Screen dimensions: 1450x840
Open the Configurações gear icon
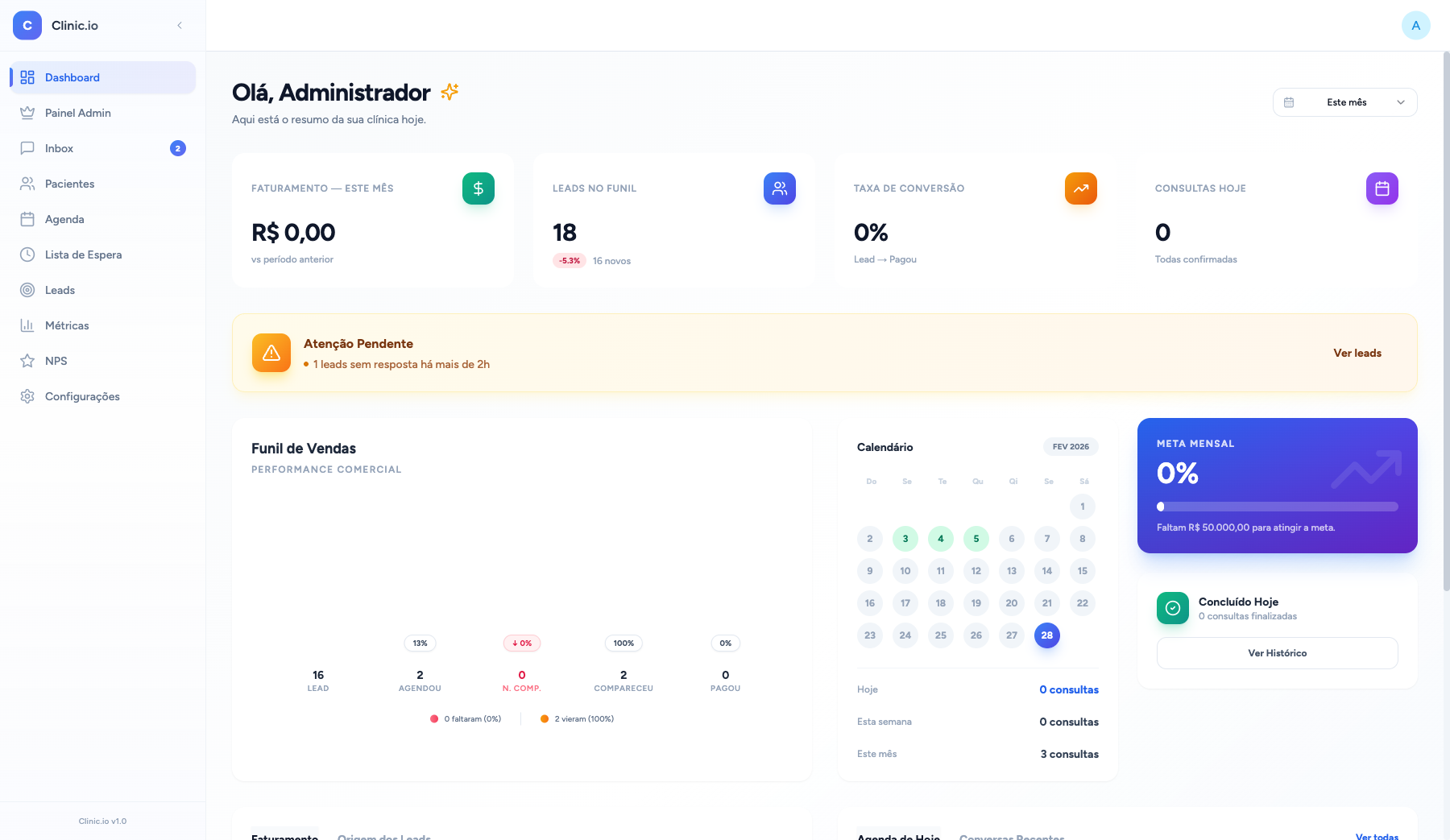[27, 396]
